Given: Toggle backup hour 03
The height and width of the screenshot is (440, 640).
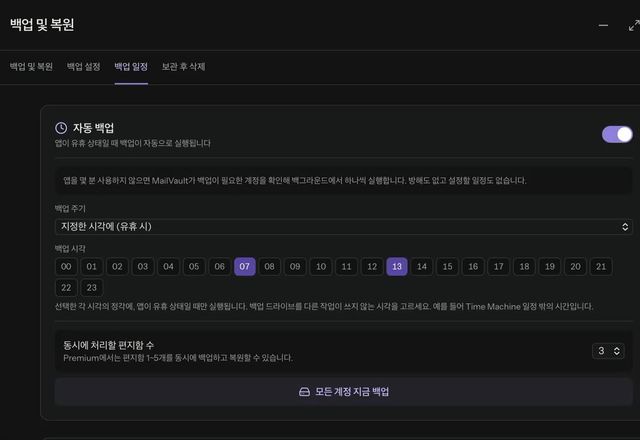Looking at the screenshot, I should point(142,267).
